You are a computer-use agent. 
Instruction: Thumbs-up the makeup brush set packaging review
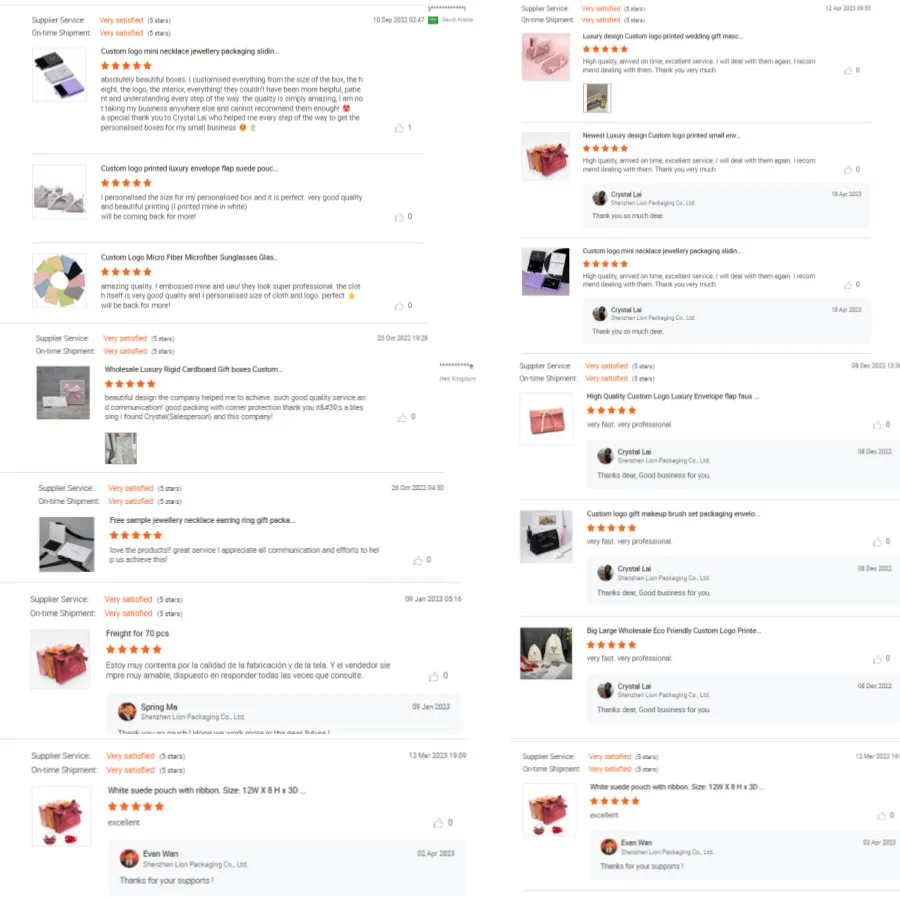[x=877, y=542]
